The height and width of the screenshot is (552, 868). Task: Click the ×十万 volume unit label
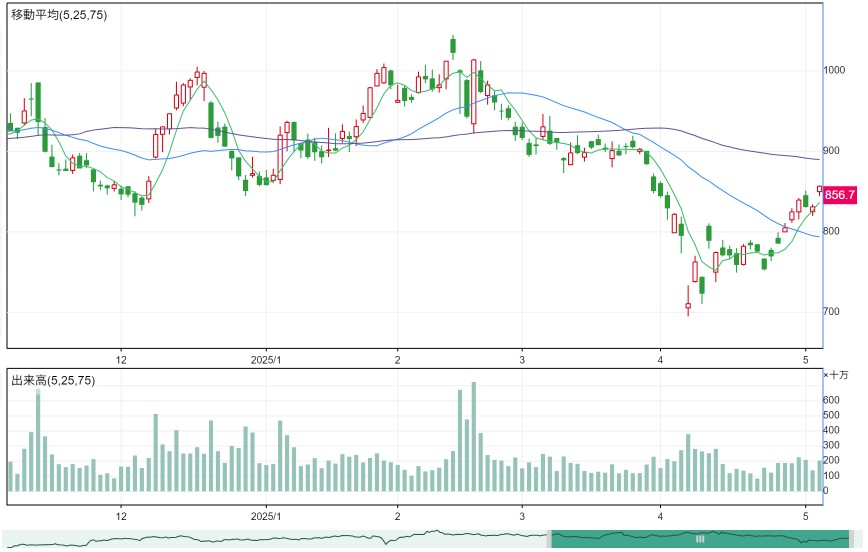(x=836, y=375)
